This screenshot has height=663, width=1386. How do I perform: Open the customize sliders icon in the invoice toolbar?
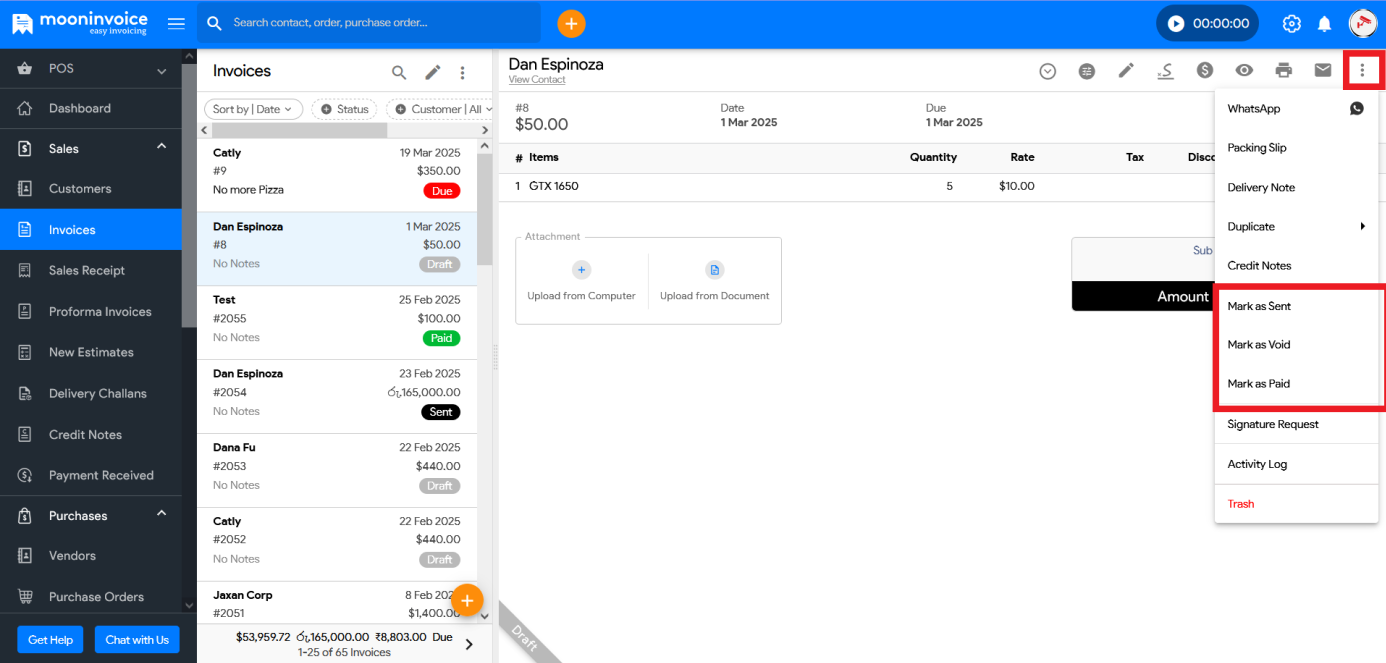tap(1087, 71)
